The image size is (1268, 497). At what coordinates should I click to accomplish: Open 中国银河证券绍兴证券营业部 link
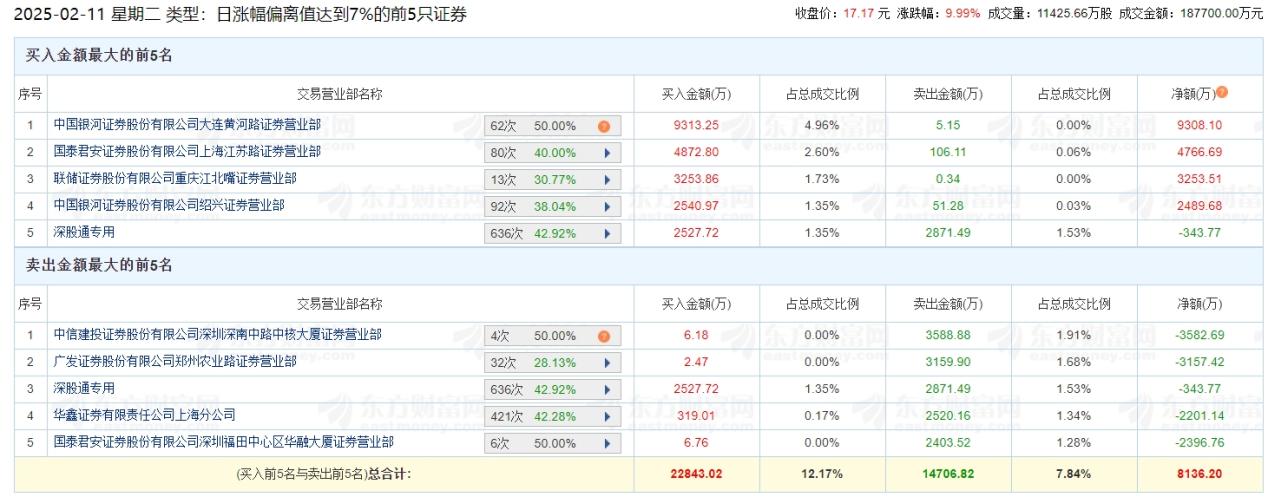point(169,205)
